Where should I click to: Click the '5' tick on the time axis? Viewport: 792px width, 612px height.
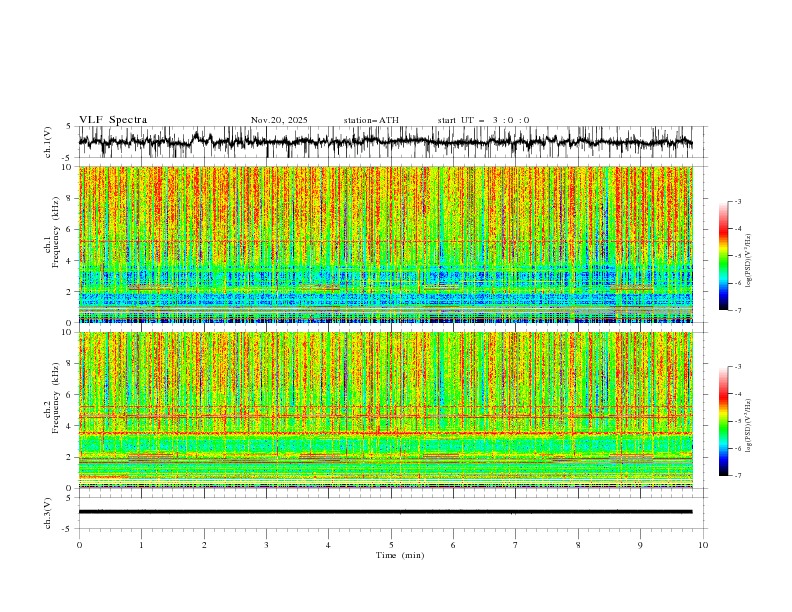pos(391,545)
